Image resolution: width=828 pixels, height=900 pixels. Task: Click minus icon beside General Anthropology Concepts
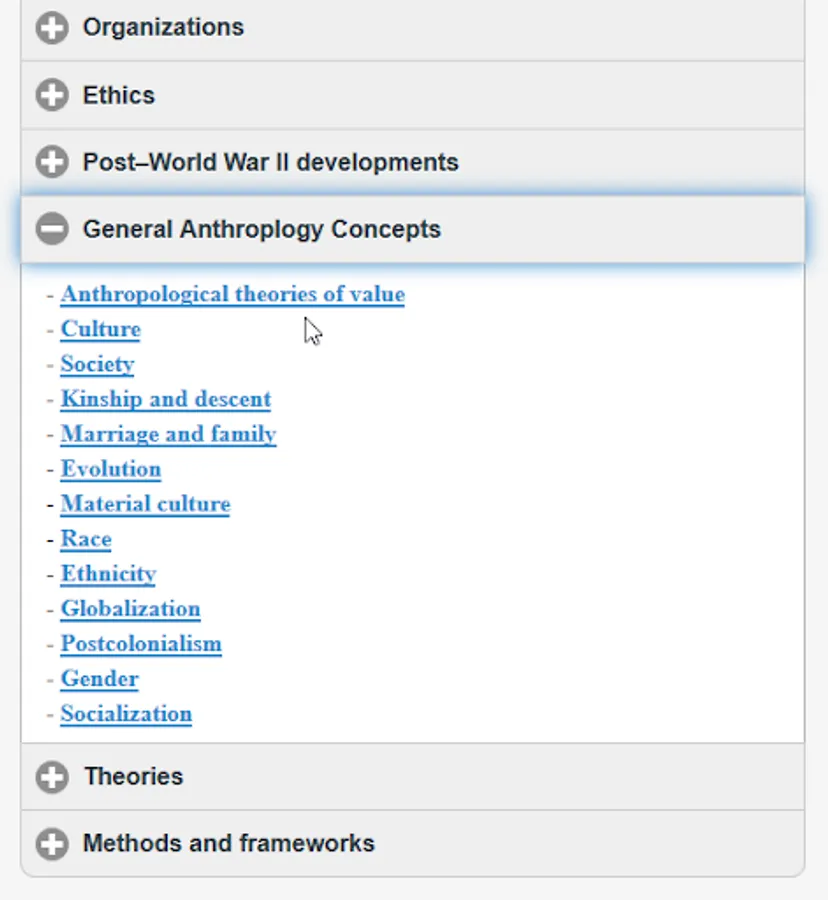point(52,230)
